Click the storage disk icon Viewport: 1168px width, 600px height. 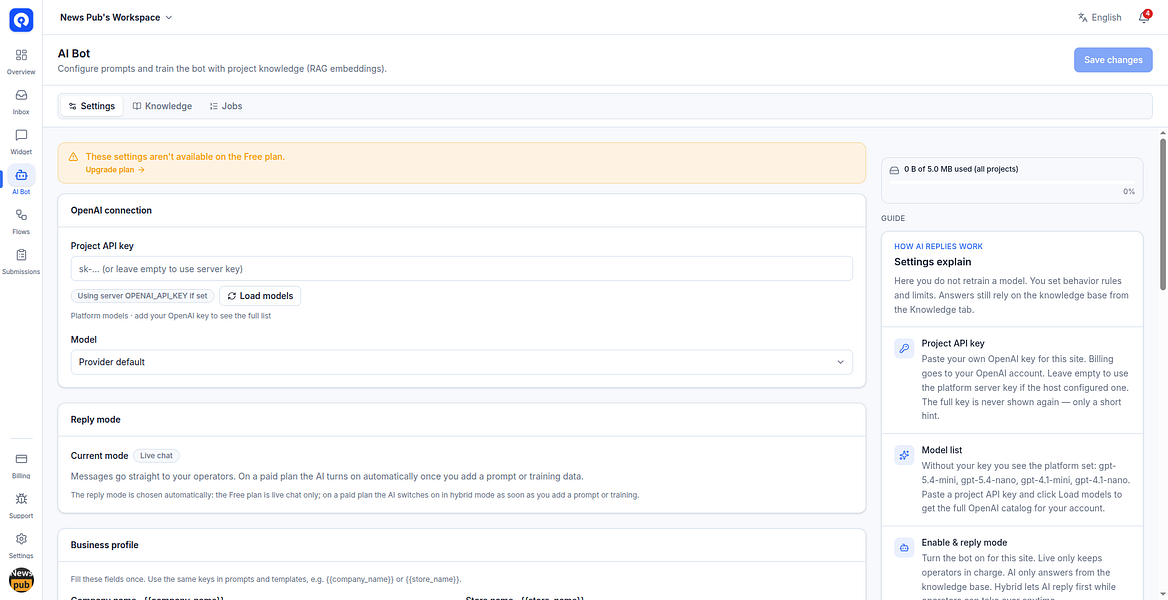(x=895, y=169)
